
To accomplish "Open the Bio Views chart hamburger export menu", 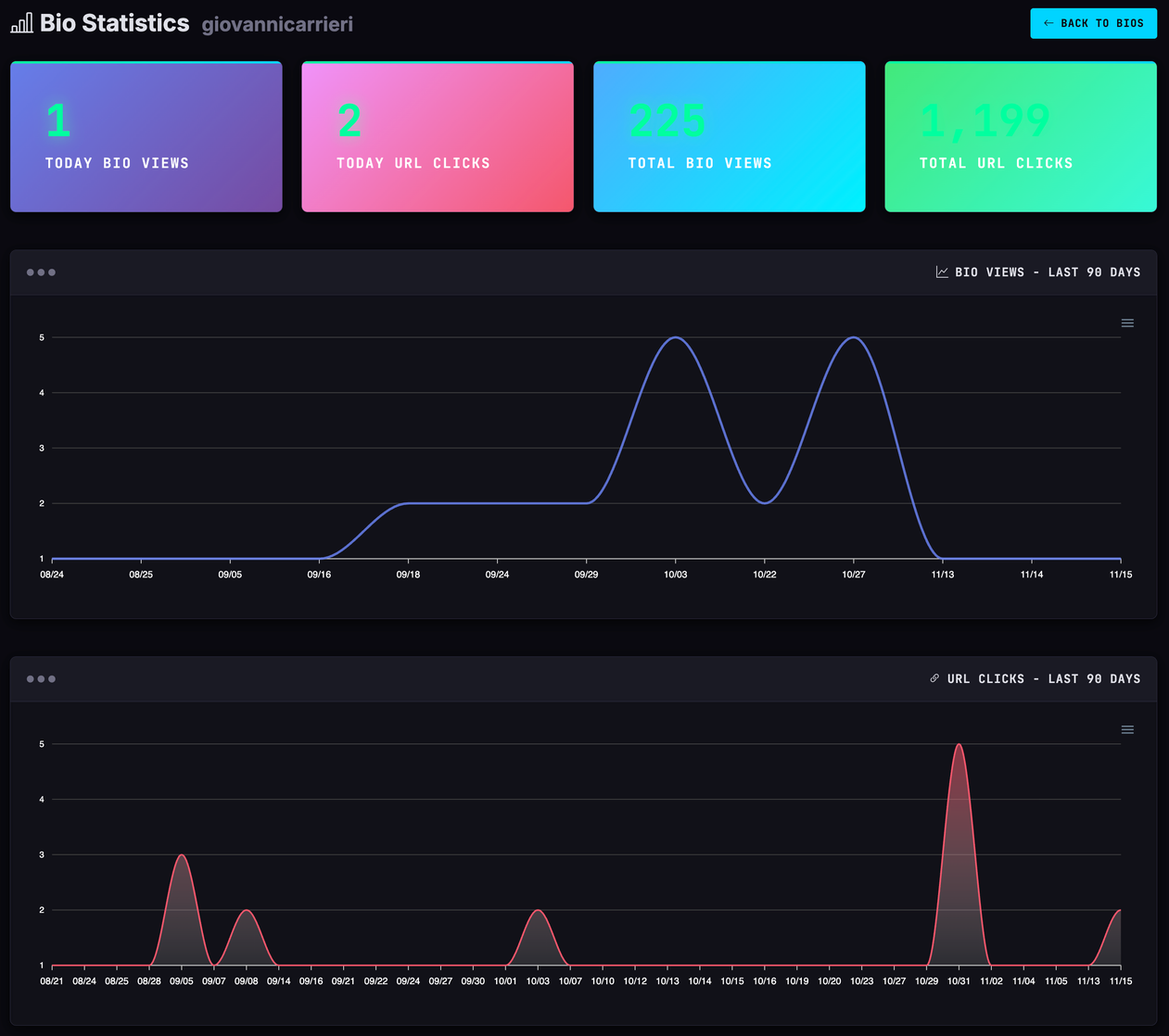I will point(1127,322).
